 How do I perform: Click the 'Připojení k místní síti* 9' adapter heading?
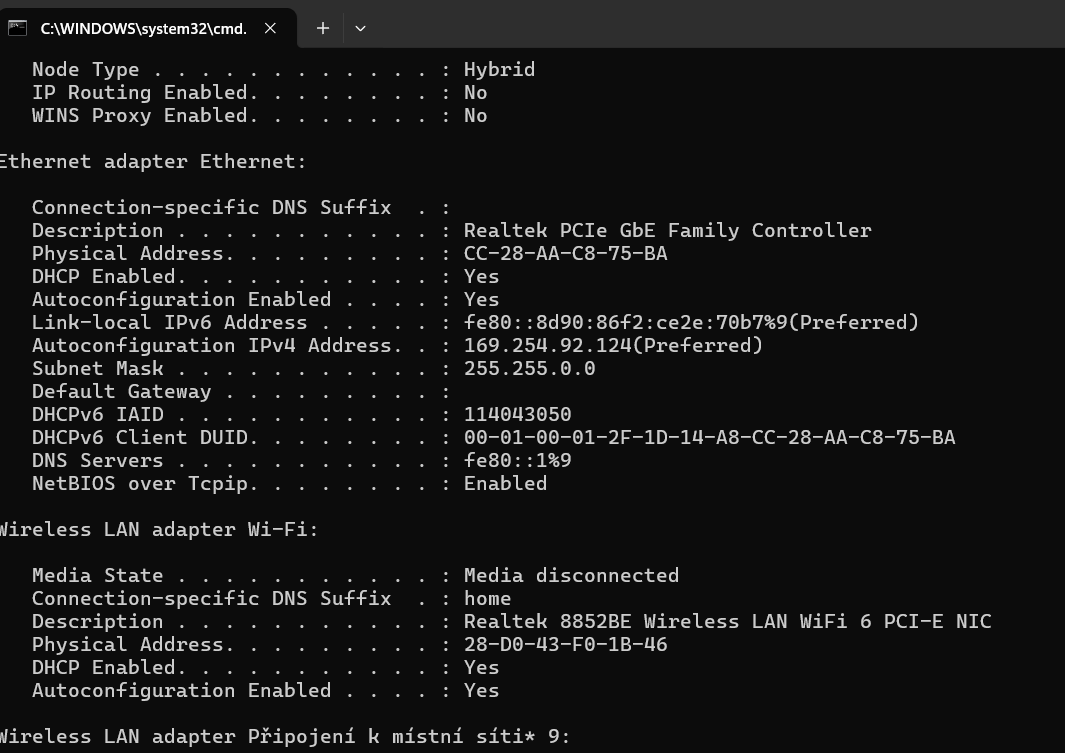[285, 737]
